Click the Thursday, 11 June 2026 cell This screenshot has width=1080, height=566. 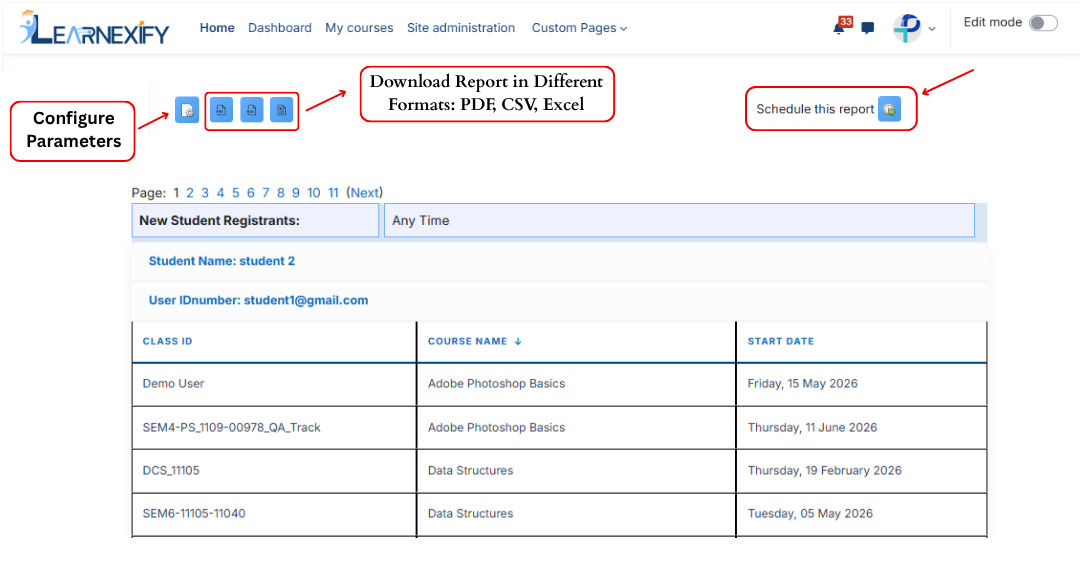point(861,428)
